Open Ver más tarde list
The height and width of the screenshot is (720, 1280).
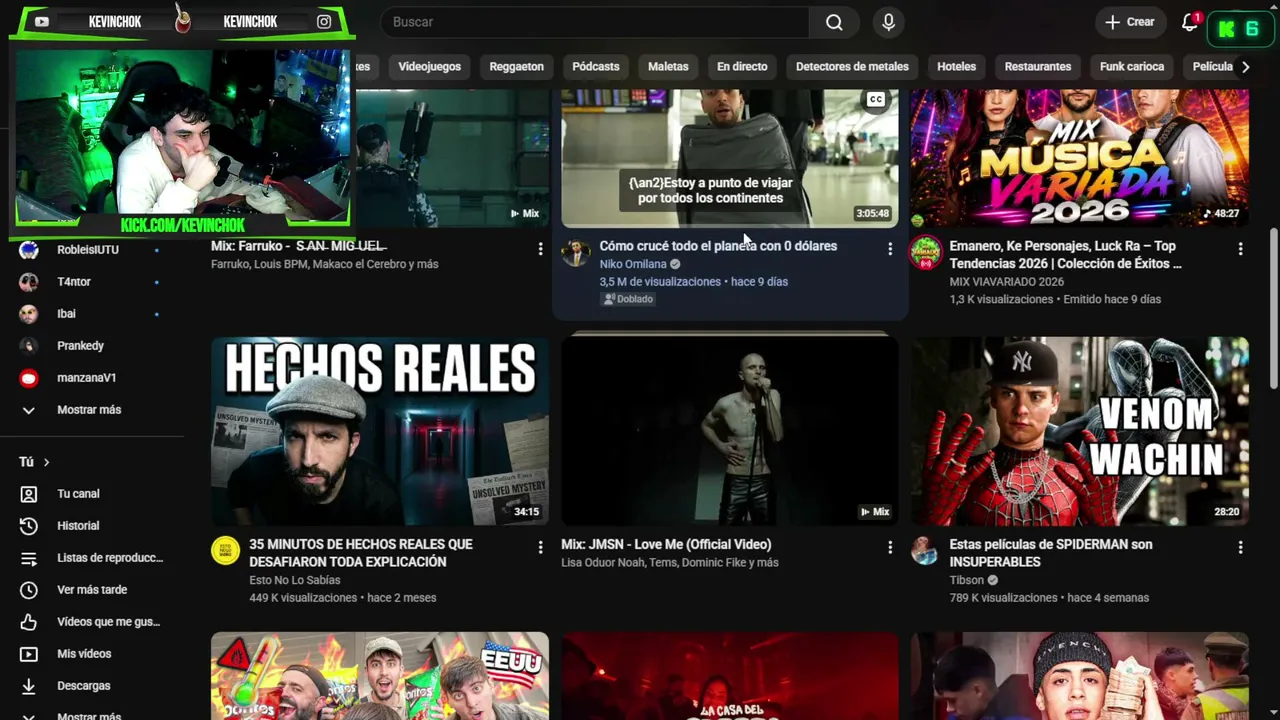tap(92, 590)
